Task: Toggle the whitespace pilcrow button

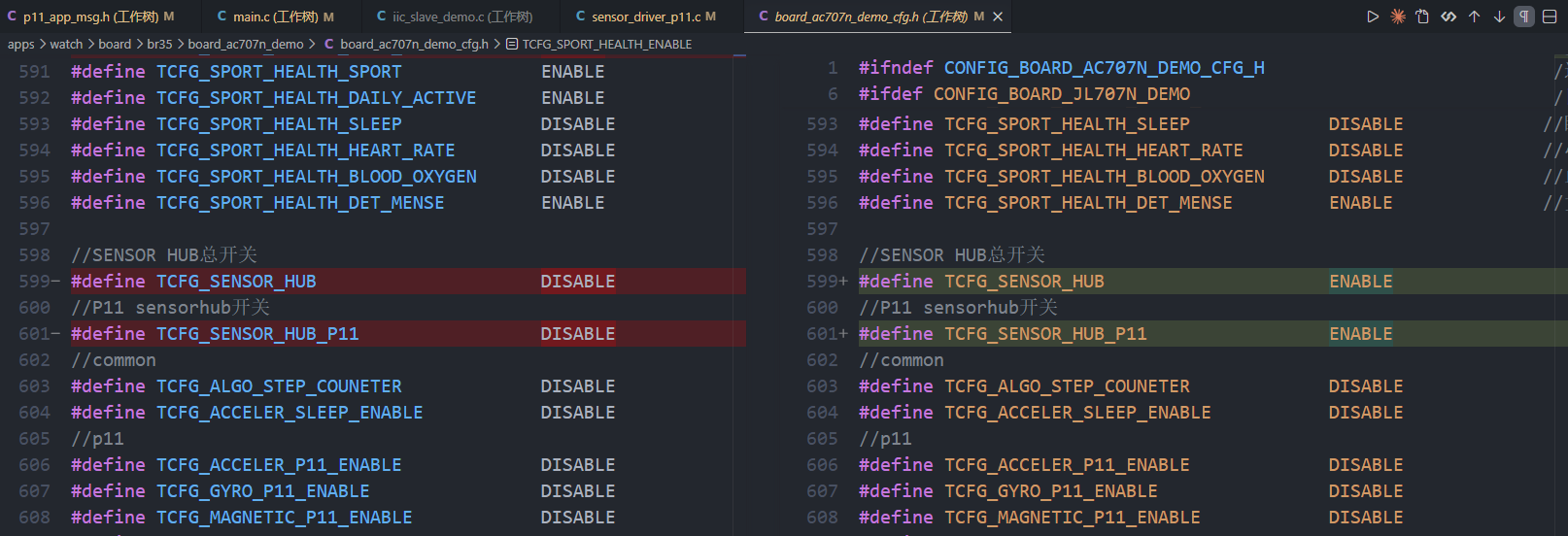Action: click(x=1524, y=17)
